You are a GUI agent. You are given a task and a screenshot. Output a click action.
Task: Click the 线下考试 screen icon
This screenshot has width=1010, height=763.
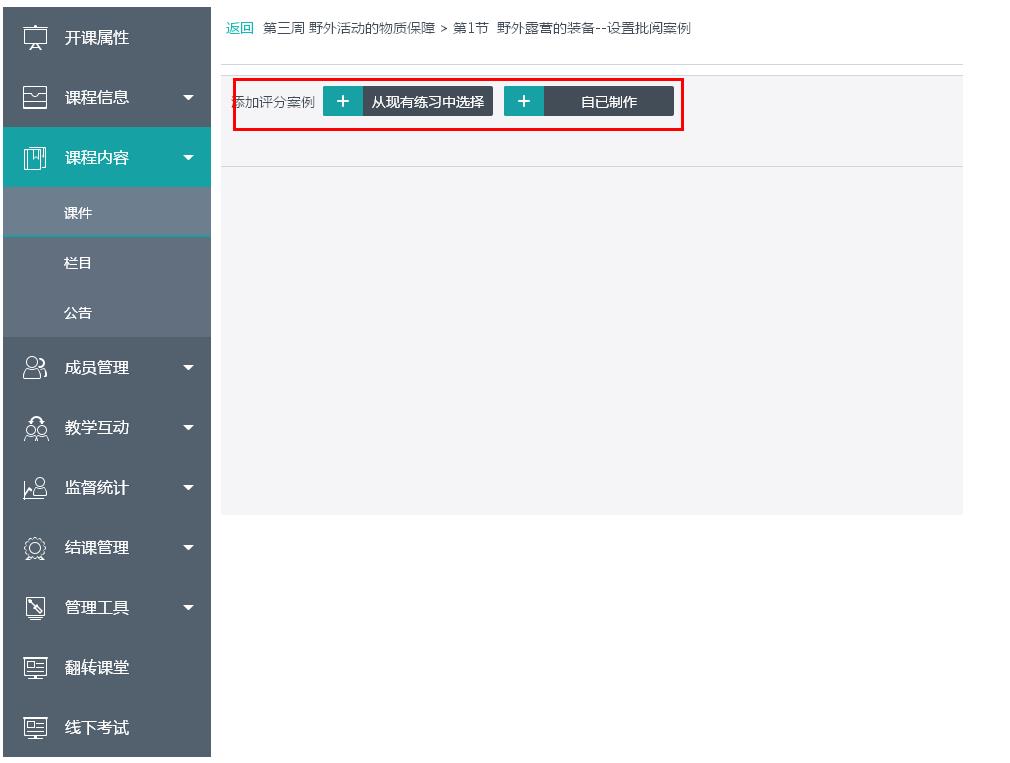click(35, 728)
